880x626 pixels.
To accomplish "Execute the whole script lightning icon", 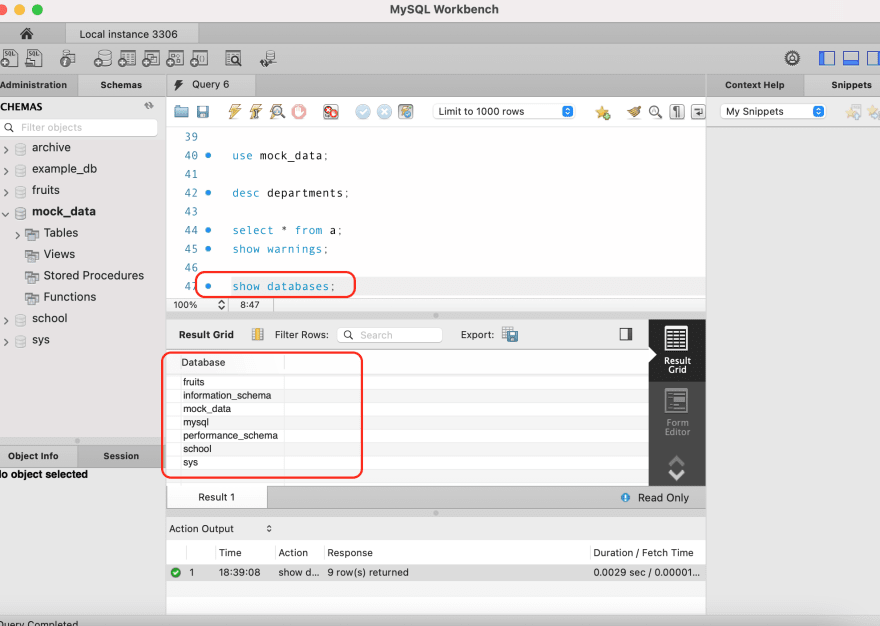I will pyautogui.click(x=235, y=111).
